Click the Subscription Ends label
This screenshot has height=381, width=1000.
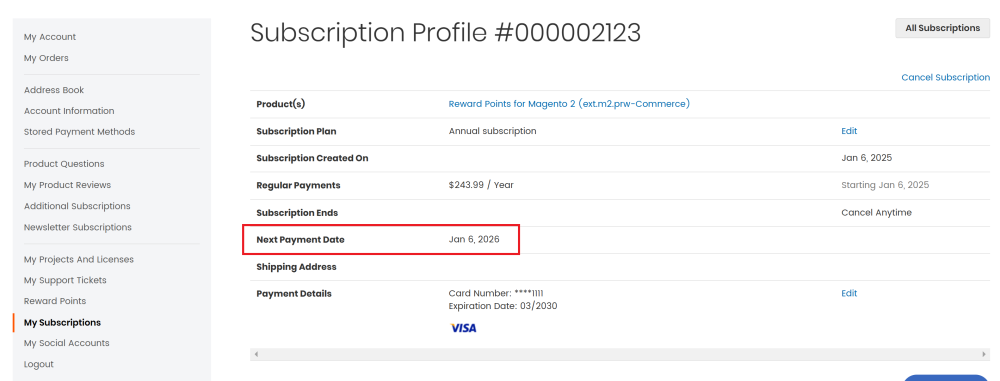tap(297, 213)
